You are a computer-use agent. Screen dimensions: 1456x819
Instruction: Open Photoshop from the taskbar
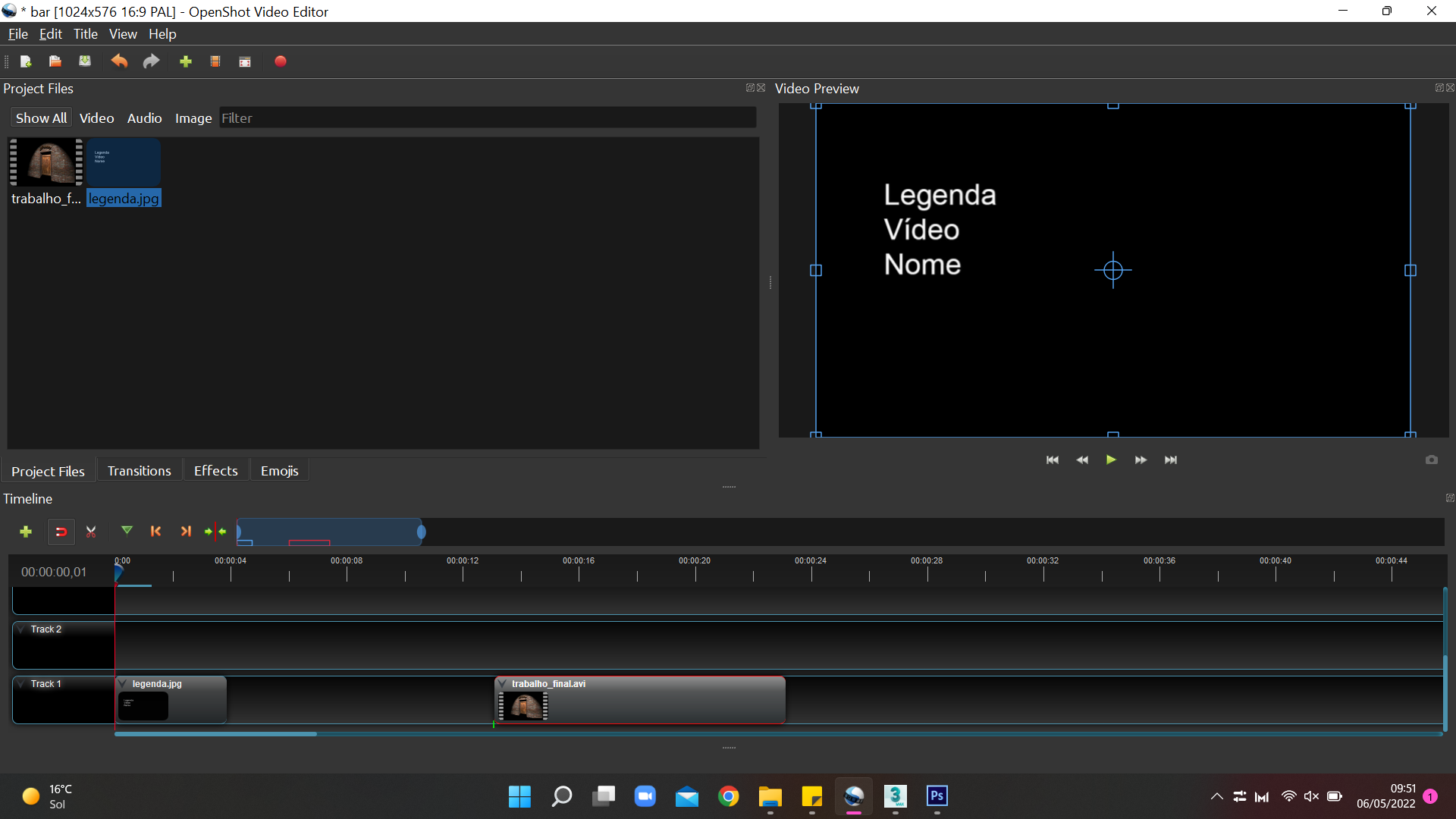[x=937, y=796]
